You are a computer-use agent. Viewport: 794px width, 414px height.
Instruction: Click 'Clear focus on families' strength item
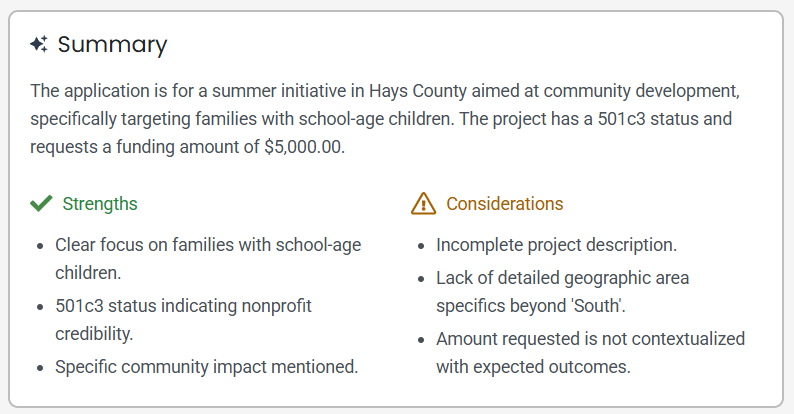(x=208, y=259)
